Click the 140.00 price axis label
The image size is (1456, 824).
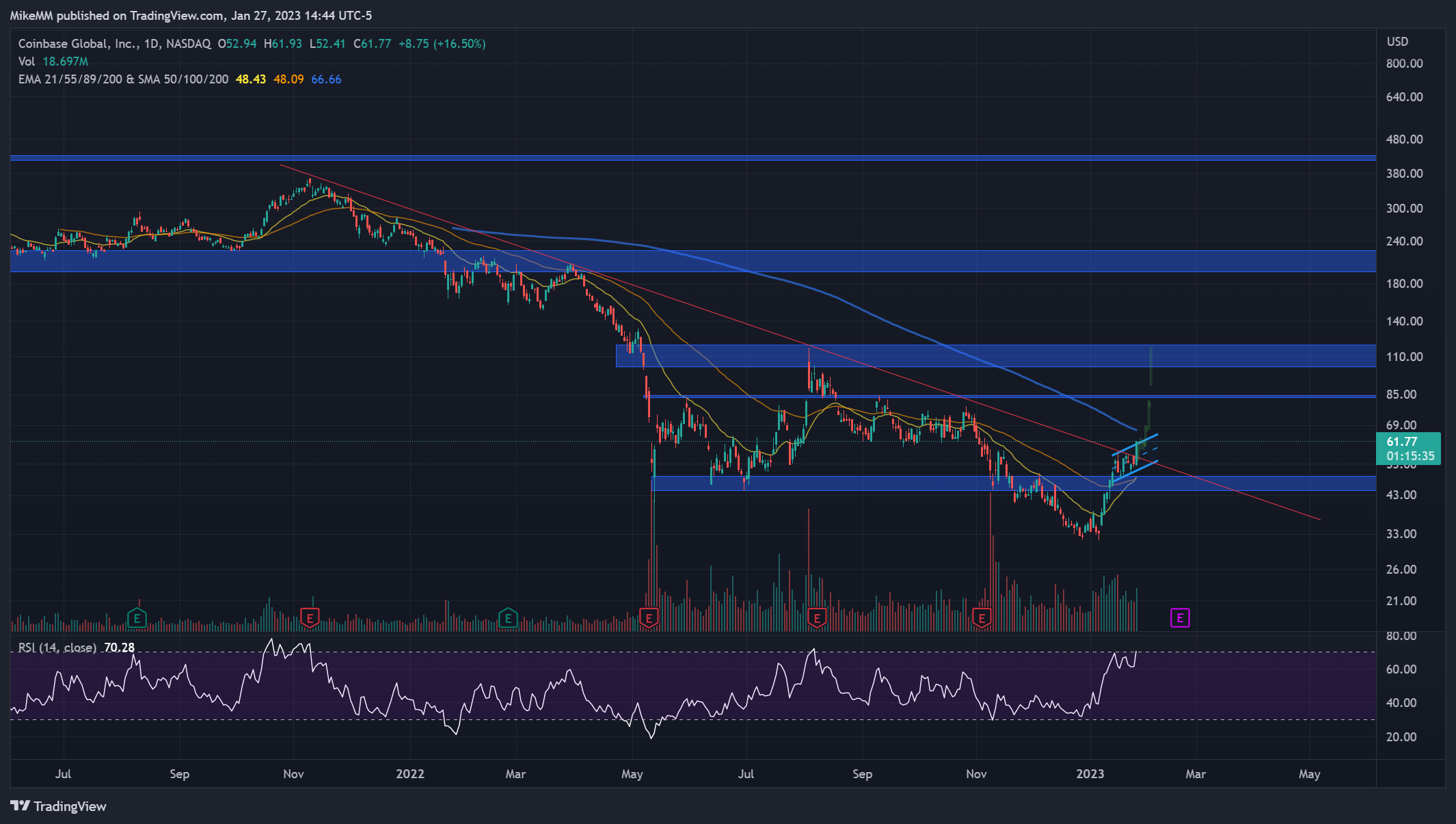click(x=1405, y=321)
